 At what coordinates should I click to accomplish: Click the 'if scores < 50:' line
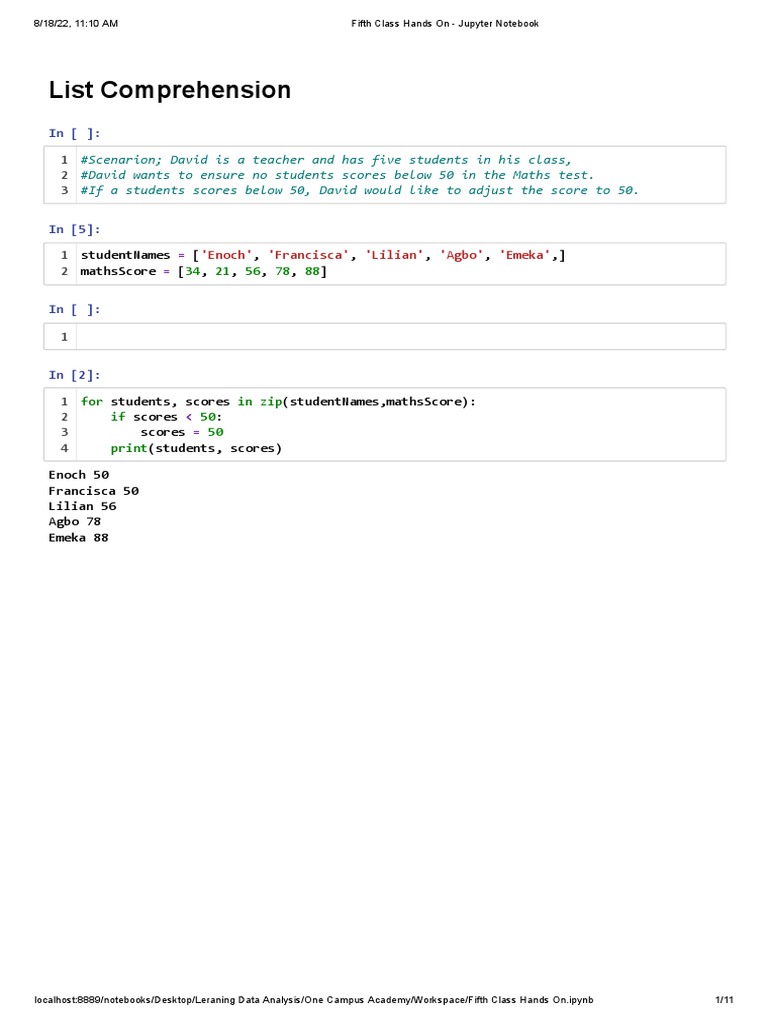(167, 417)
